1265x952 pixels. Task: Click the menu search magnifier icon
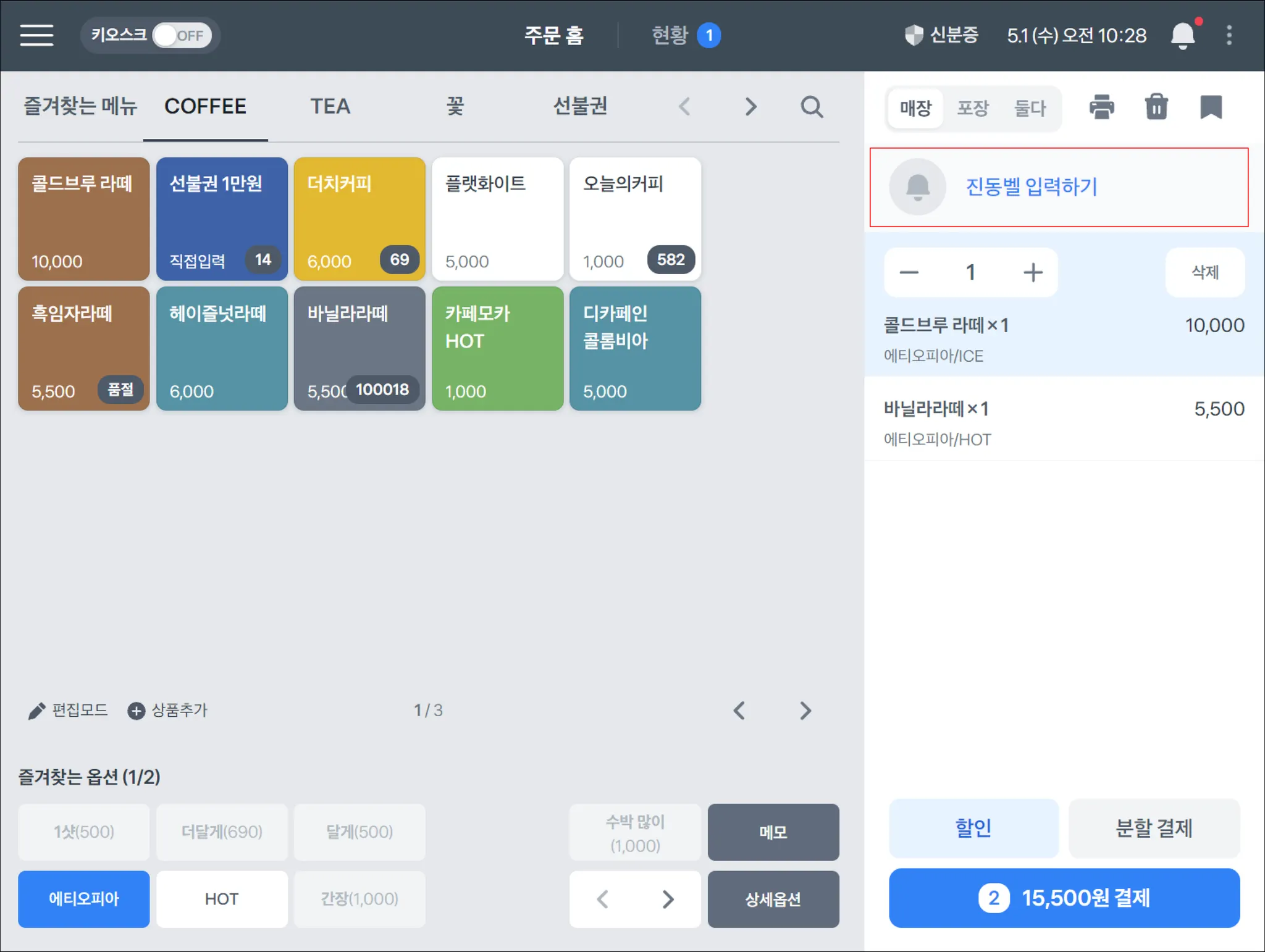[x=812, y=107]
